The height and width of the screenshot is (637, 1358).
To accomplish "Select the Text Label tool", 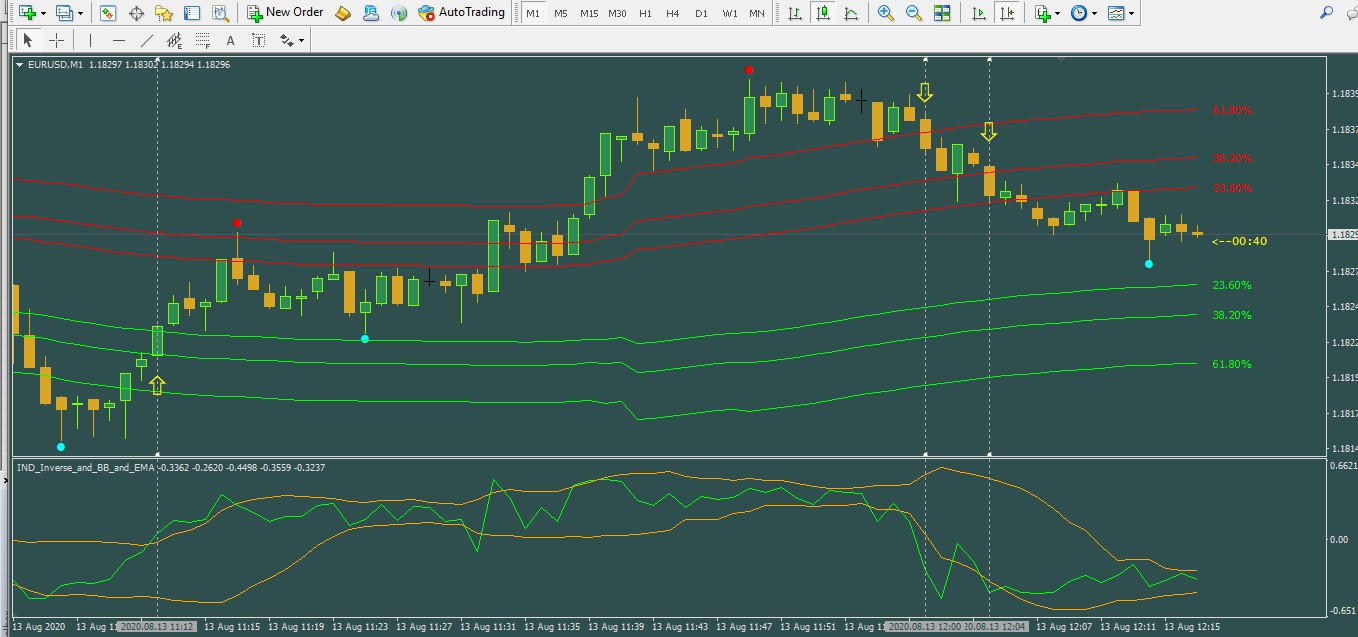I will click(258, 40).
